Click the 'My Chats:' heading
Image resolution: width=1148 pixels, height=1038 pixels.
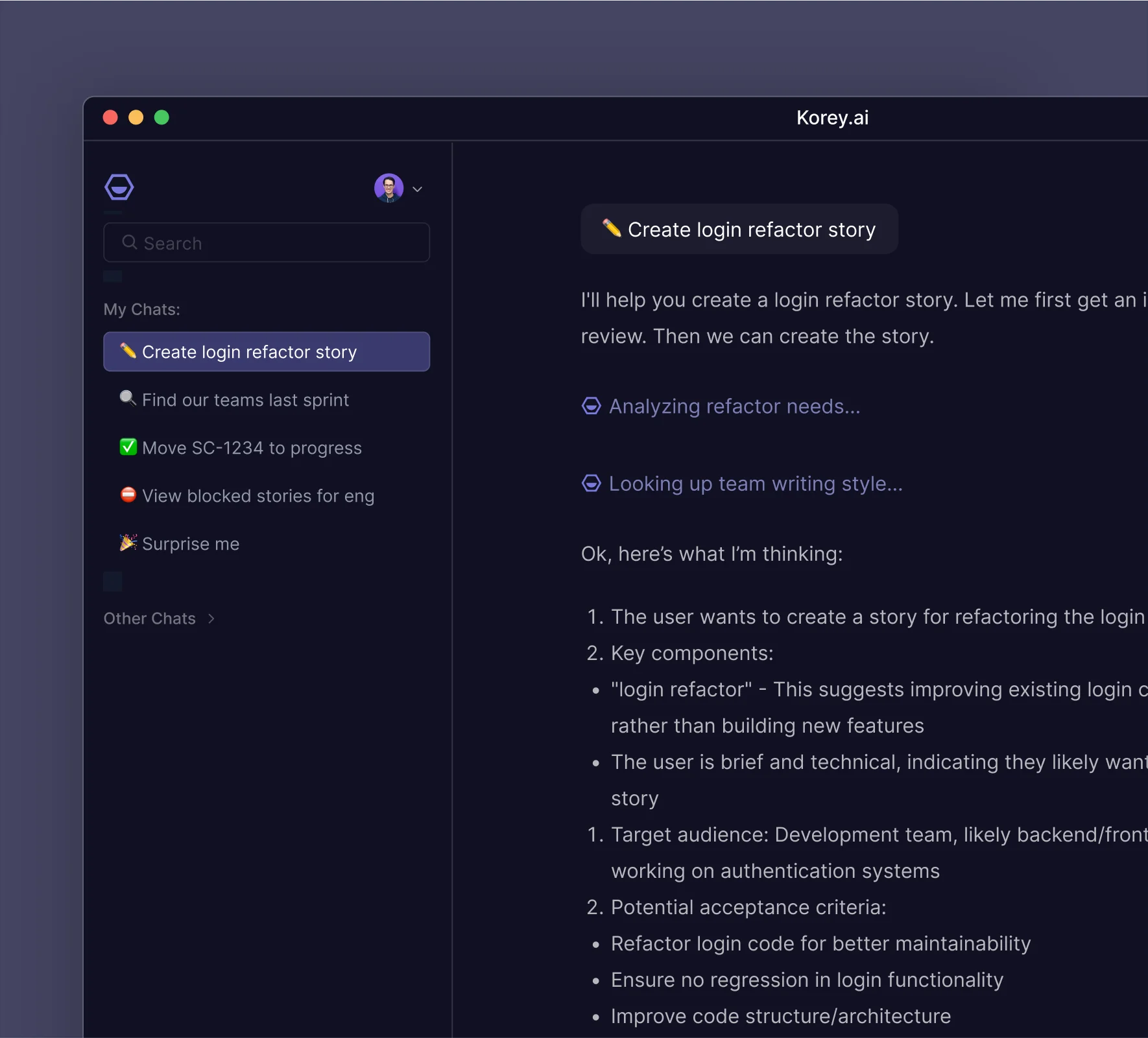coord(142,309)
